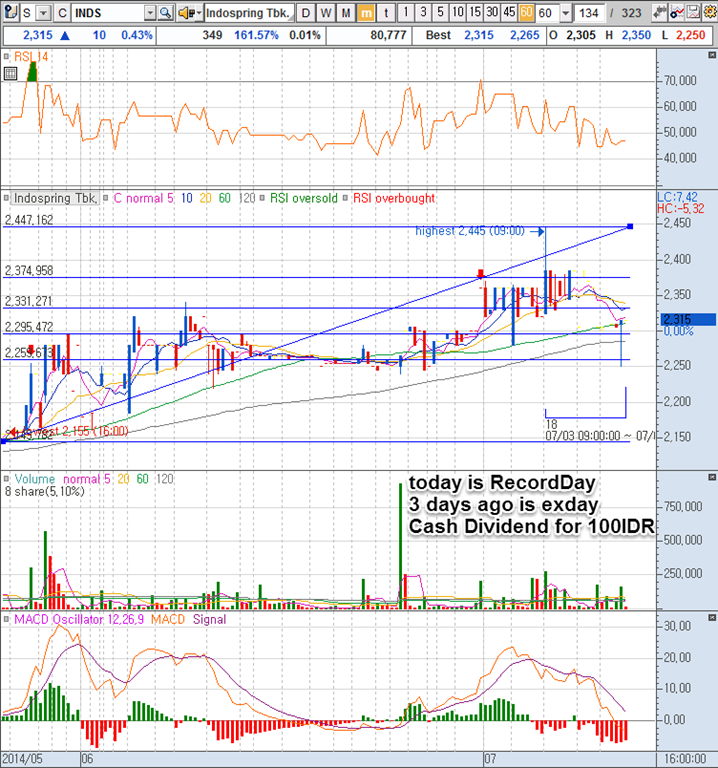Click the MACD Oscillator 12,26,9 label
This screenshot has width=718, height=768.
(79, 620)
